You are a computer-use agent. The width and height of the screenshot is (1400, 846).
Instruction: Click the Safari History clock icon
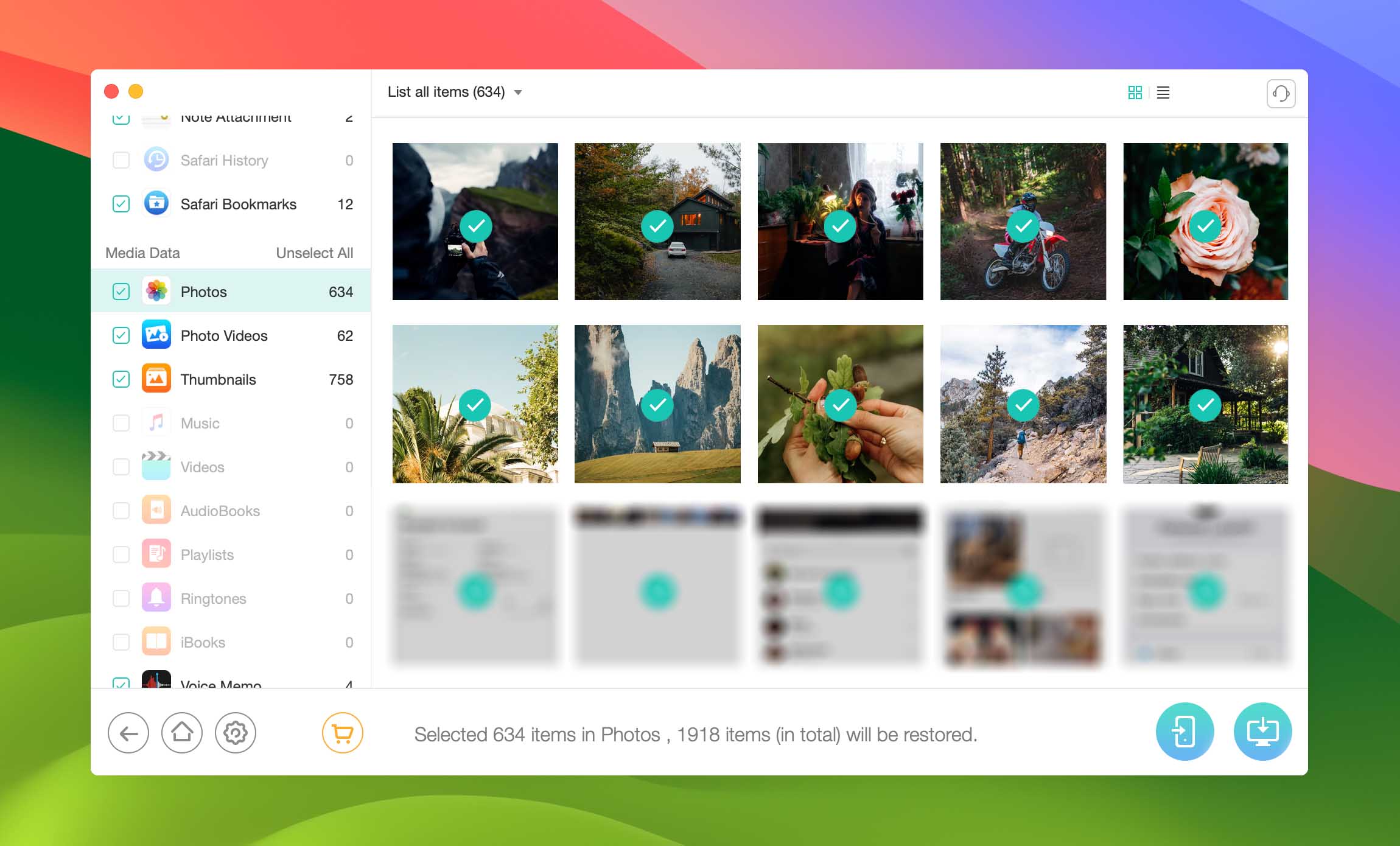(x=156, y=160)
